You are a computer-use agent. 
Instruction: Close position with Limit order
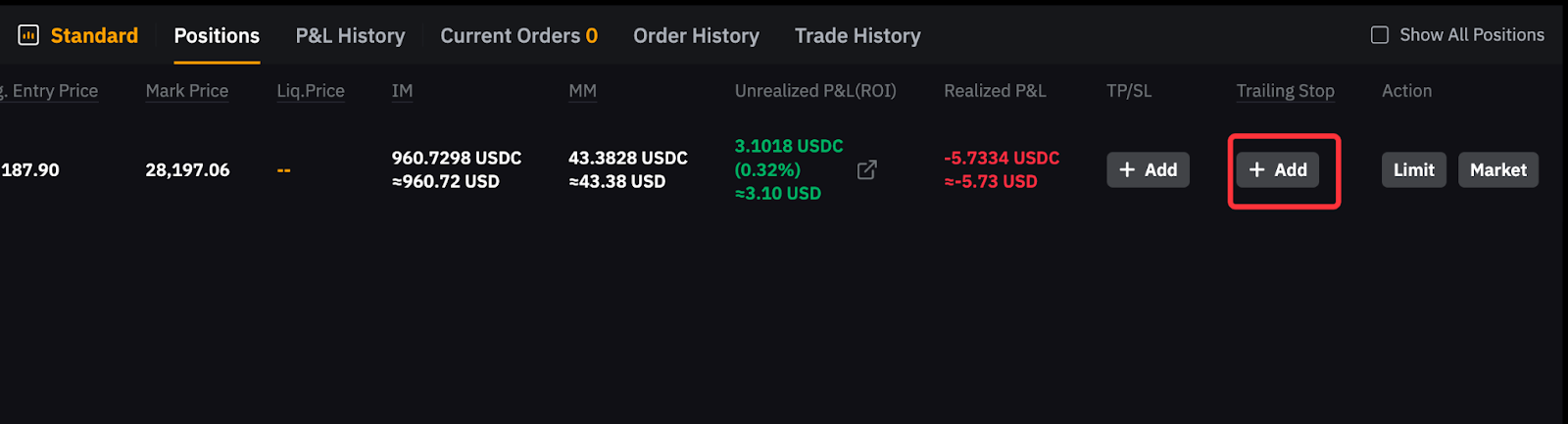1413,170
